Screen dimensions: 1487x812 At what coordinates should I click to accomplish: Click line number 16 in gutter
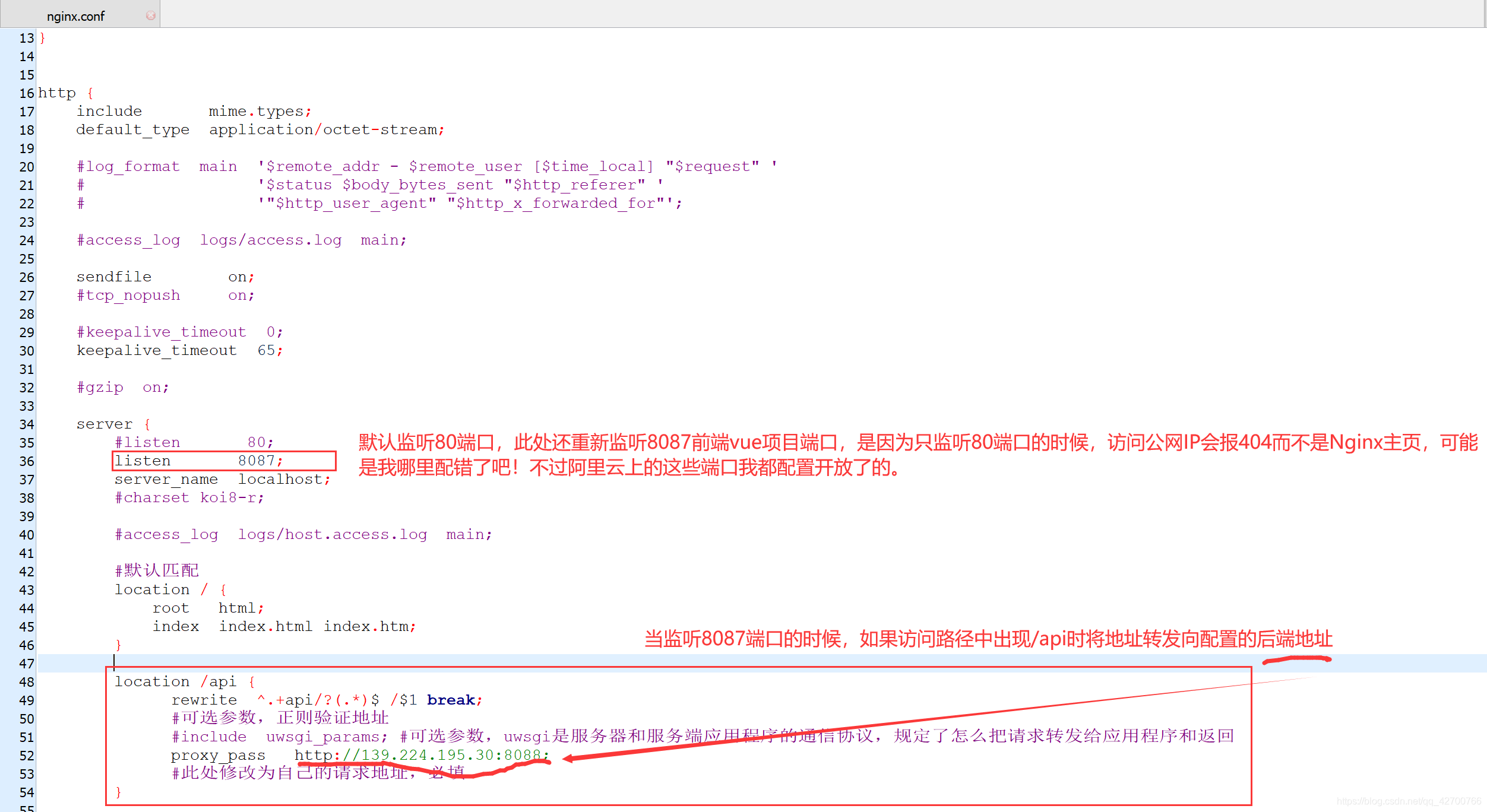point(27,93)
